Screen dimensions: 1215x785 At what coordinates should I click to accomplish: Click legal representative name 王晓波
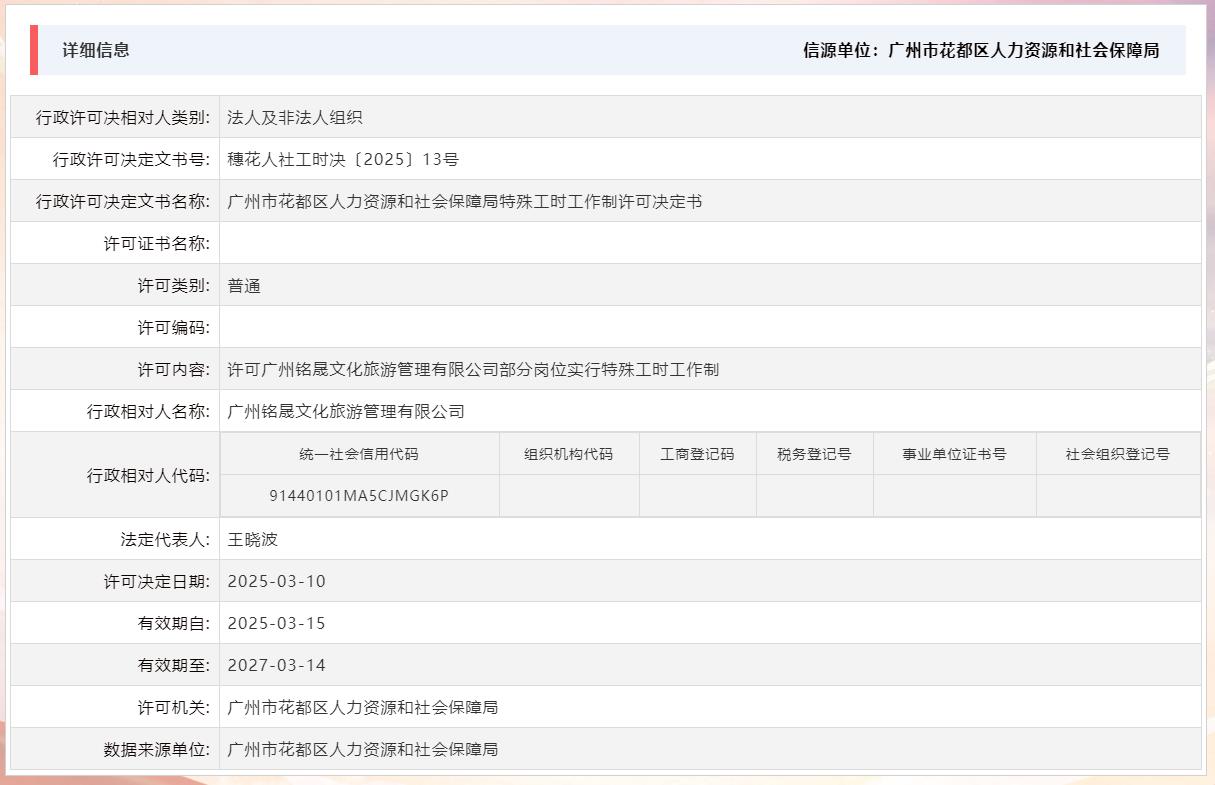click(252, 538)
